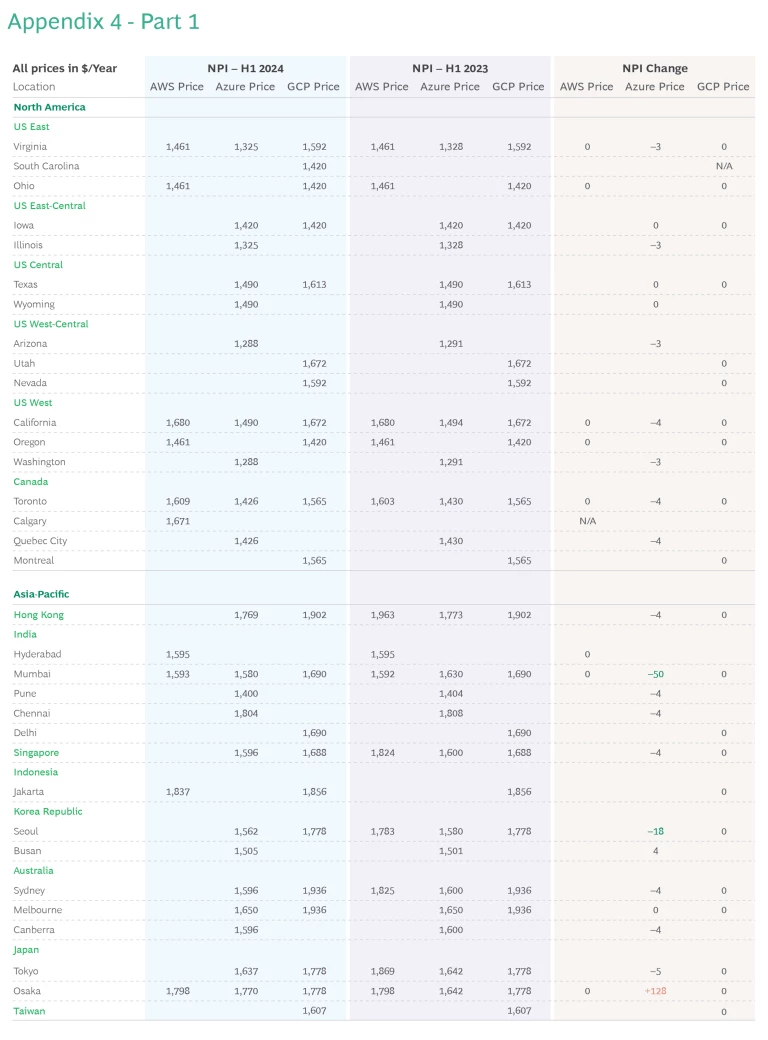Click the Appendix 4 - Part 1 title

103,21
